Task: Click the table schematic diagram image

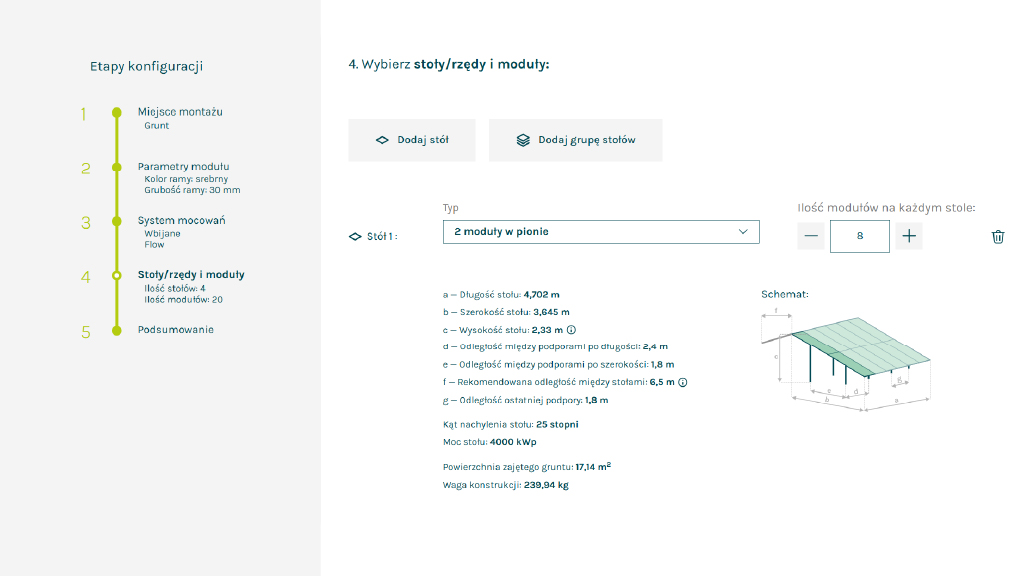Action: (x=846, y=362)
